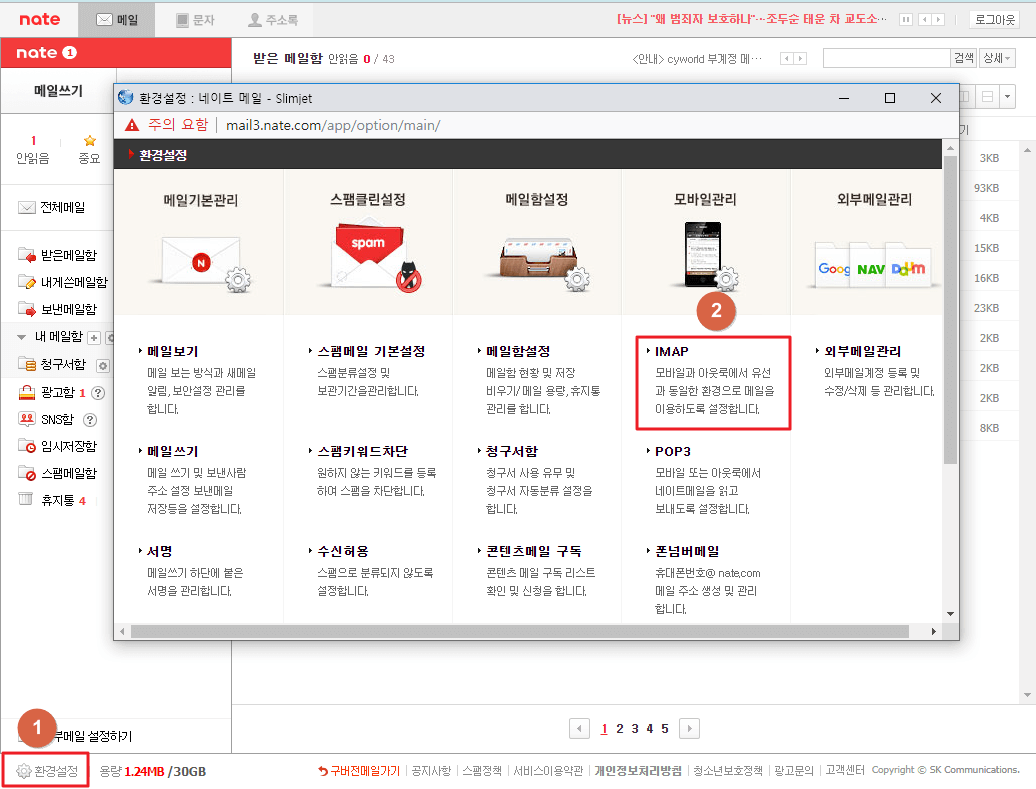The width and height of the screenshot is (1036, 789).
Task: Open the 서명 settings link
Action: click(x=159, y=551)
